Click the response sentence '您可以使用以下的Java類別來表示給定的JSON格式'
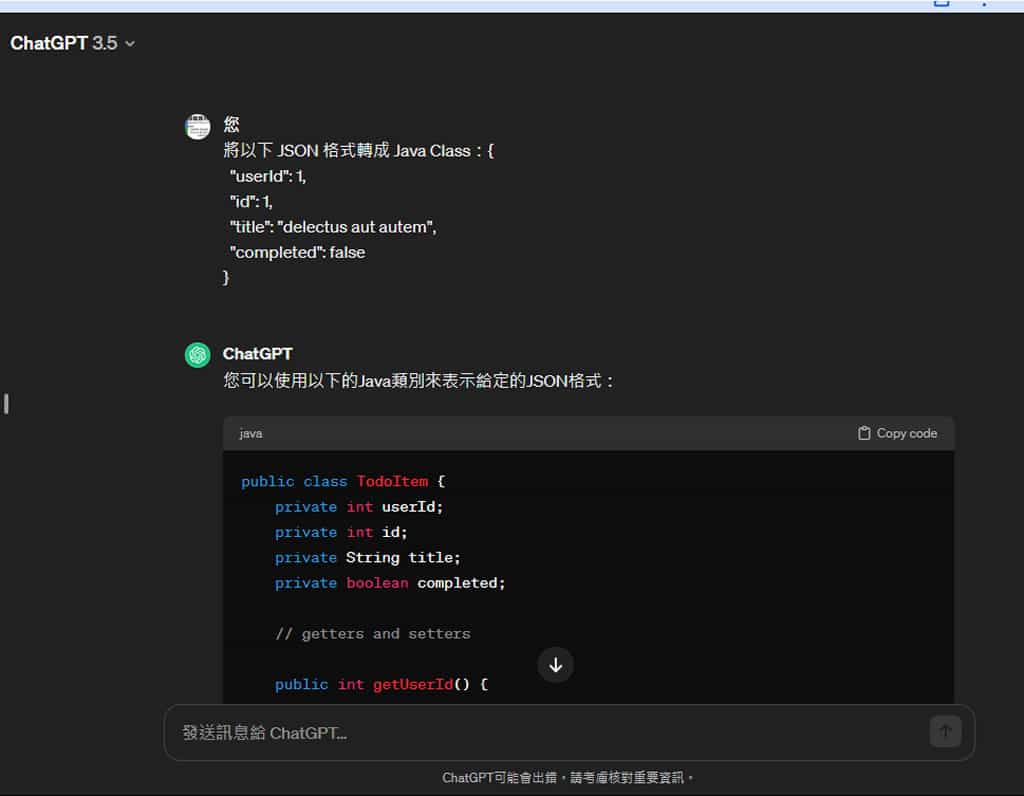This screenshot has height=796, width=1024. point(413,381)
